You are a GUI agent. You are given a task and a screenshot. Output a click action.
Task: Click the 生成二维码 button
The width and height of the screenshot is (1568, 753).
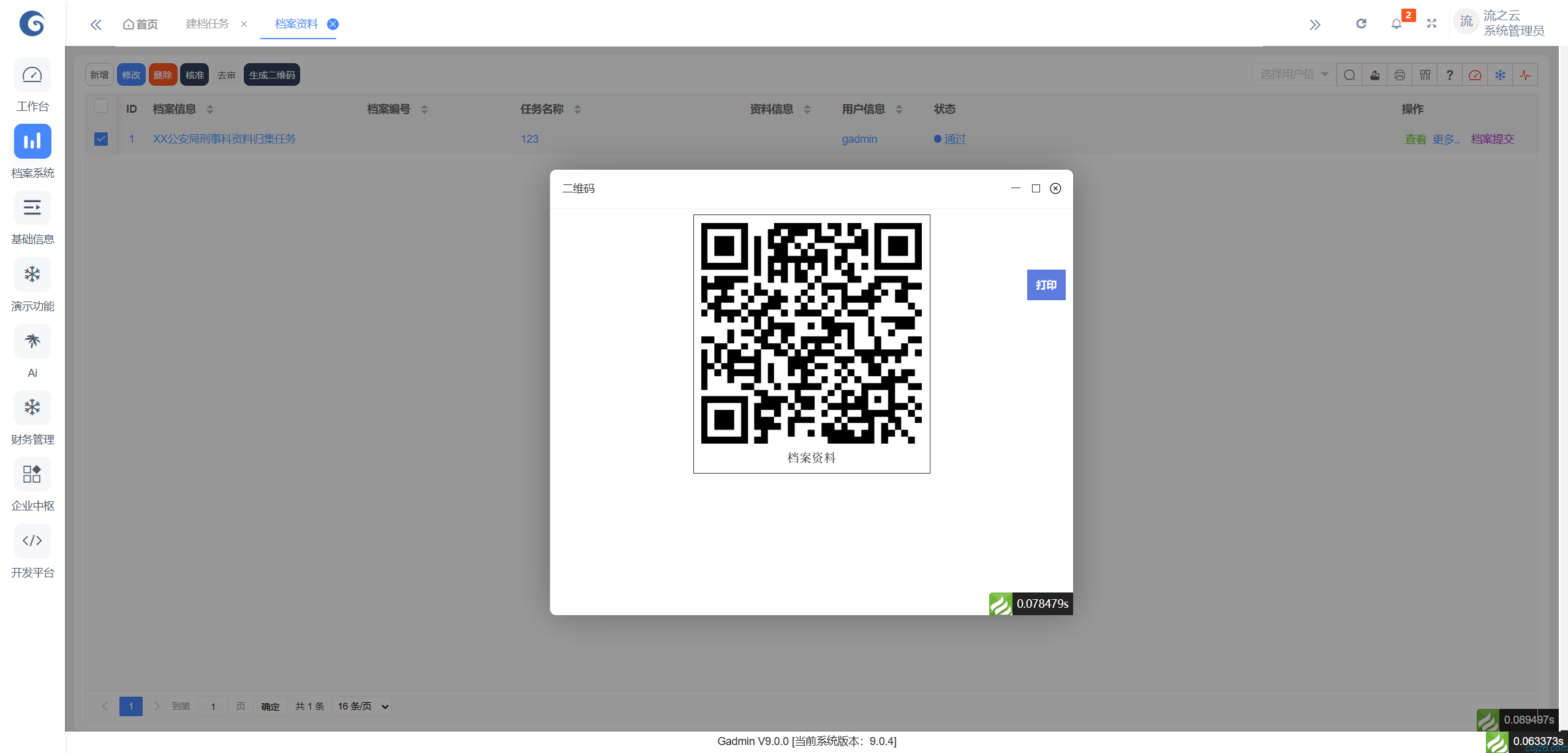point(271,75)
